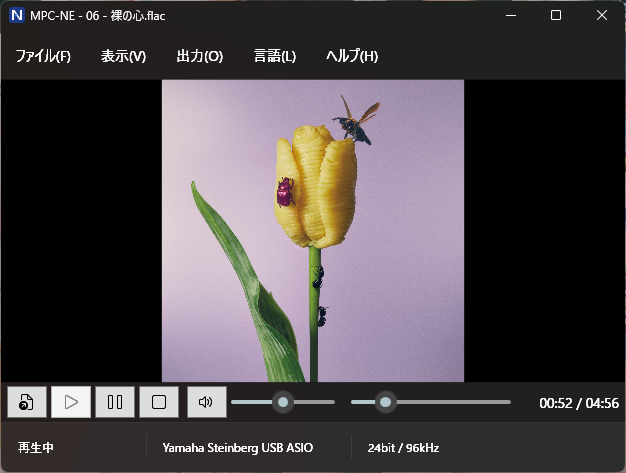
Task: Click the 再生中 status text
Action: 36,447
